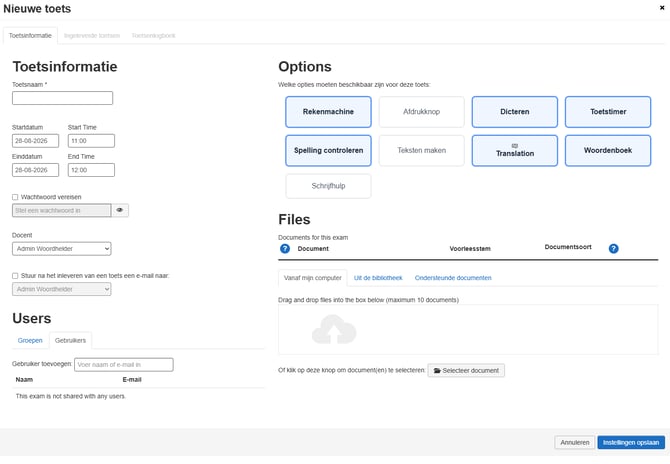Click the password input field

click(x=62, y=210)
